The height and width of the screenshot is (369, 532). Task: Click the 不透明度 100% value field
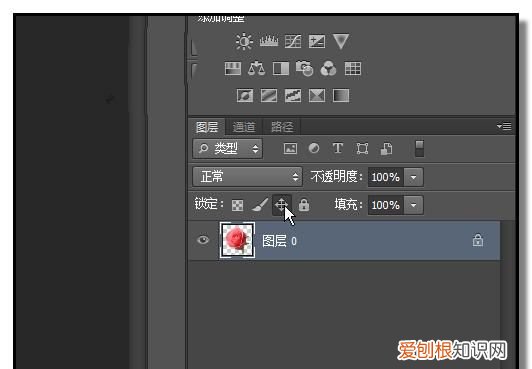click(x=386, y=177)
